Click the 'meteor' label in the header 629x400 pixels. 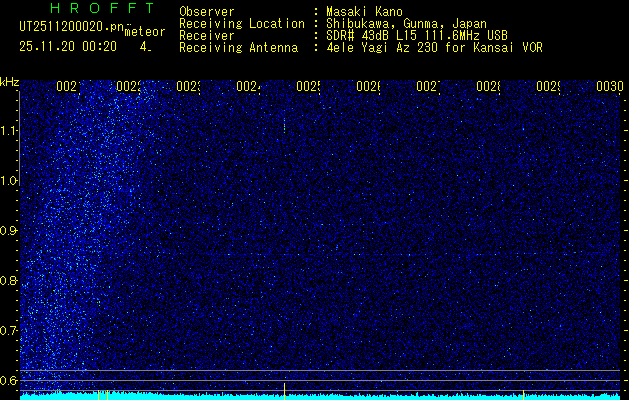145,32
